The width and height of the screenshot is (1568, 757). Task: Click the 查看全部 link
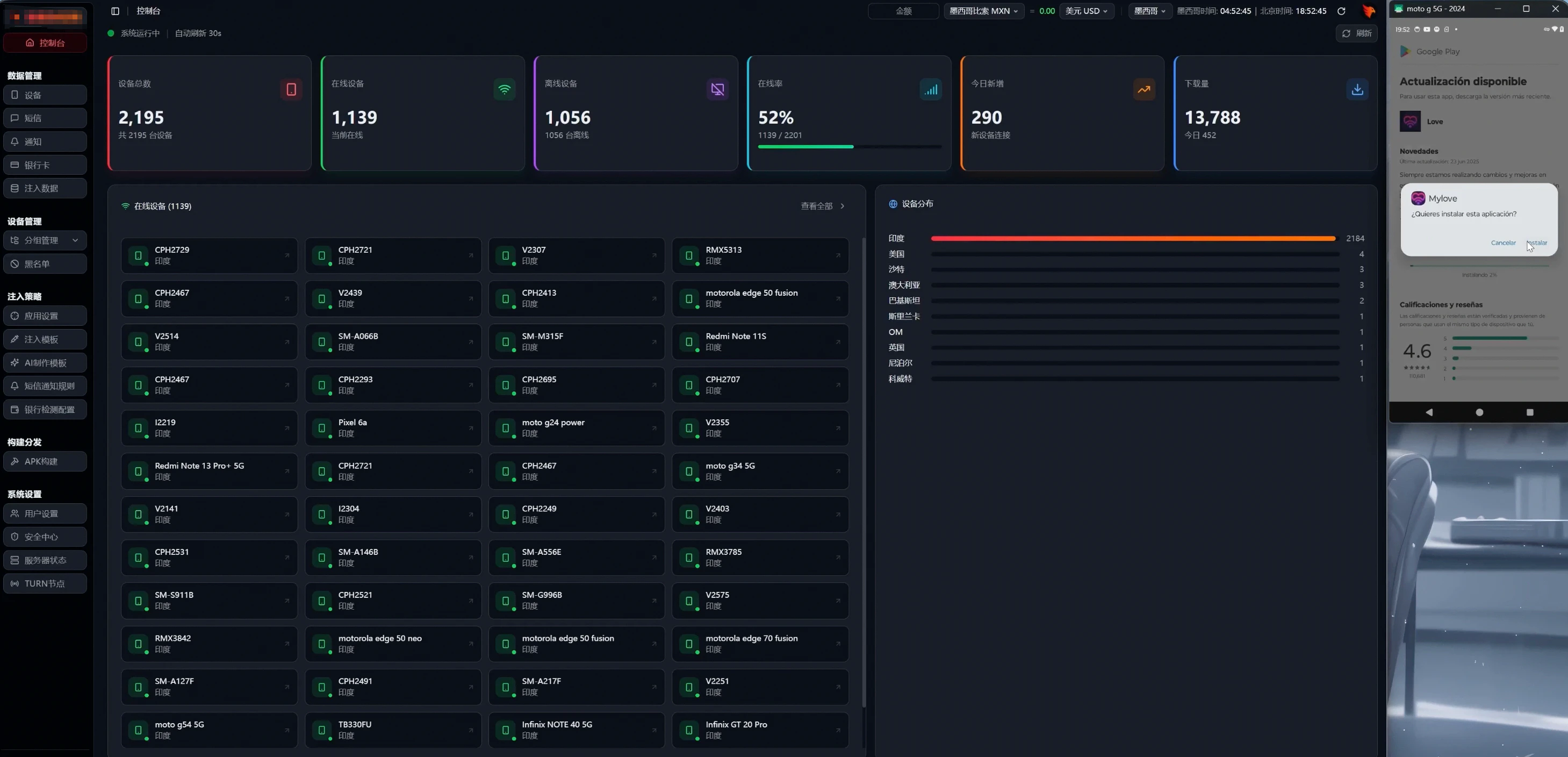click(x=822, y=206)
